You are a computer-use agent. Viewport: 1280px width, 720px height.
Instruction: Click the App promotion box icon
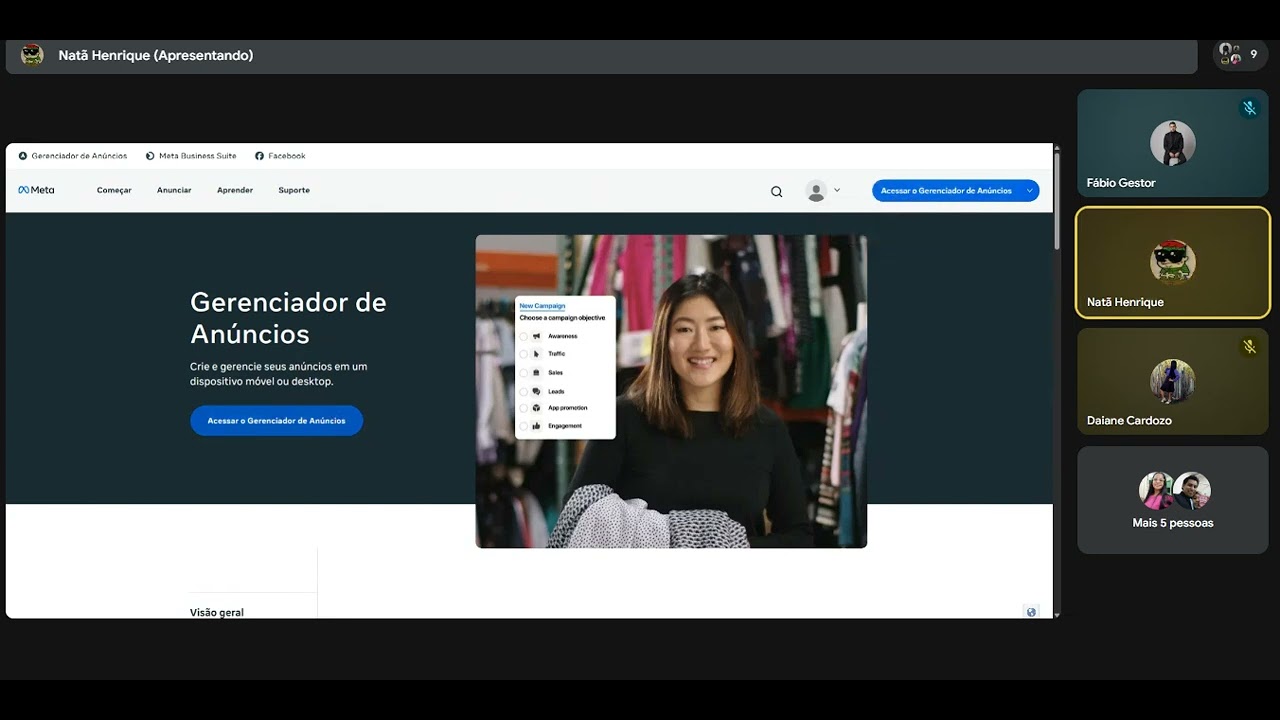[536, 408]
